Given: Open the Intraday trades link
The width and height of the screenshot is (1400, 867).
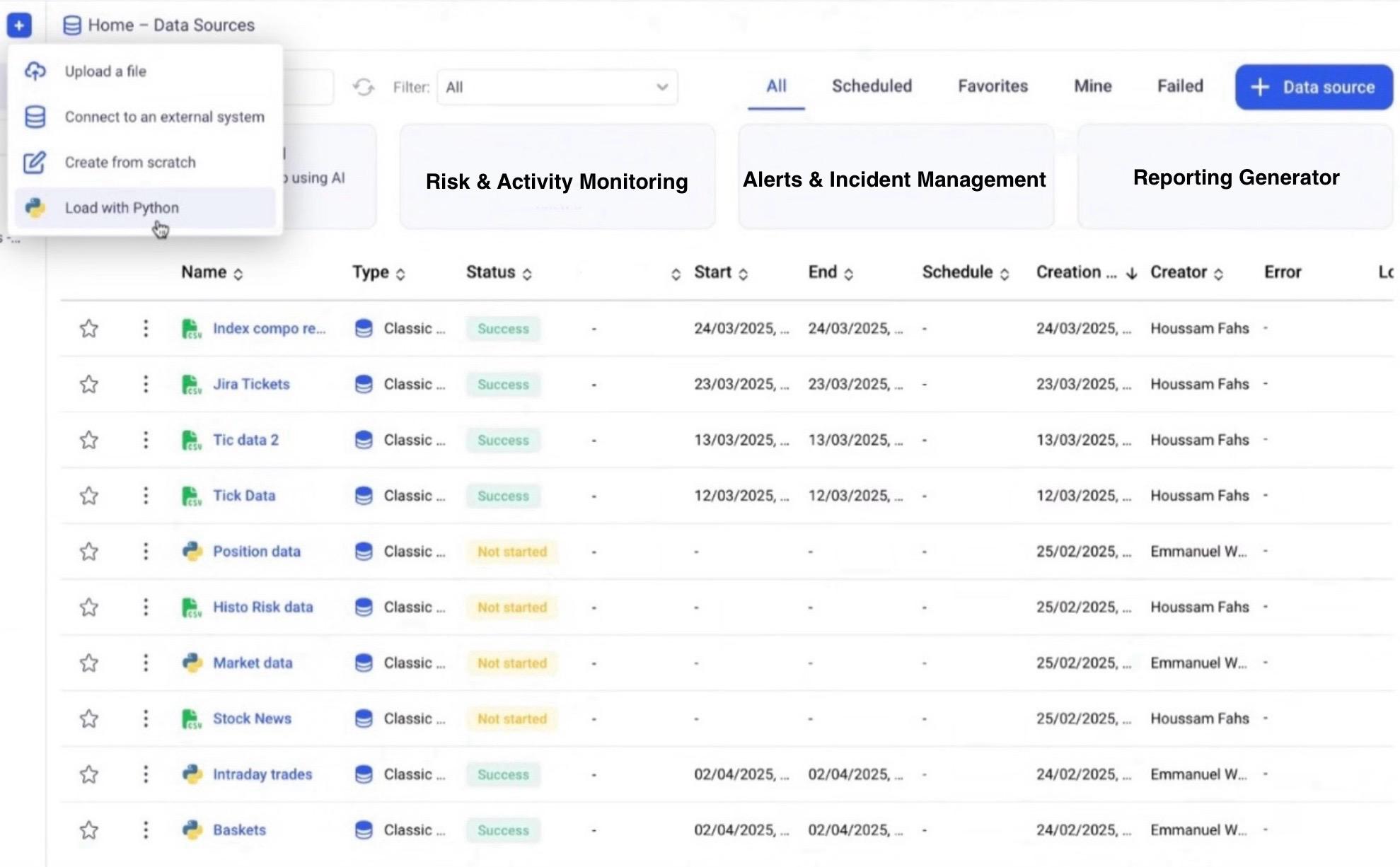Looking at the screenshot, I should tap(262, 774).
